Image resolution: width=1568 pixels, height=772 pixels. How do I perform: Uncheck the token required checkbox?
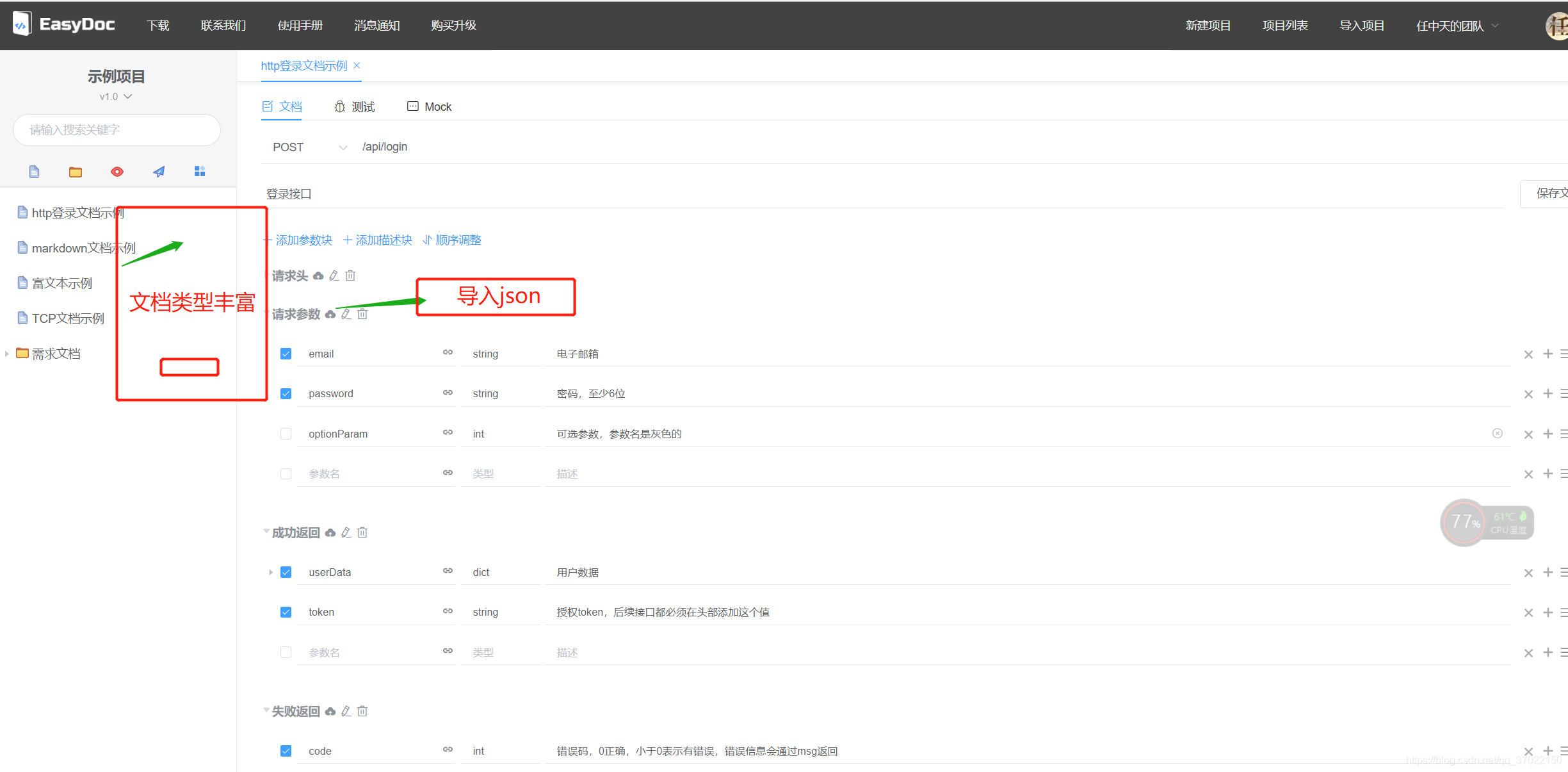(286, 612)
